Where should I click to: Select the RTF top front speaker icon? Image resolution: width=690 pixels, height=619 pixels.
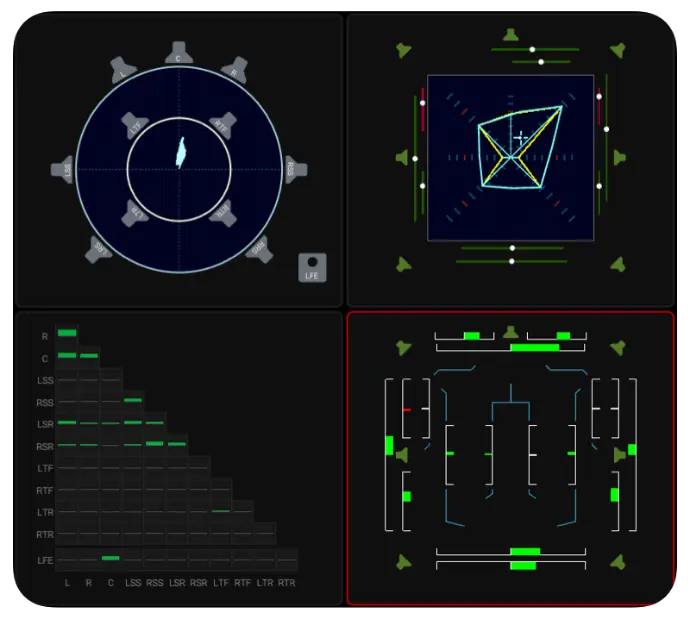coord(221,126)
